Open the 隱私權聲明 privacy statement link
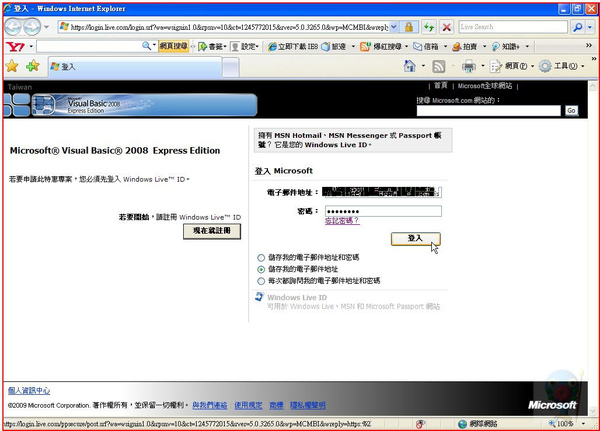The height and width of the screenshot is (431, 600). click(308, 405)
